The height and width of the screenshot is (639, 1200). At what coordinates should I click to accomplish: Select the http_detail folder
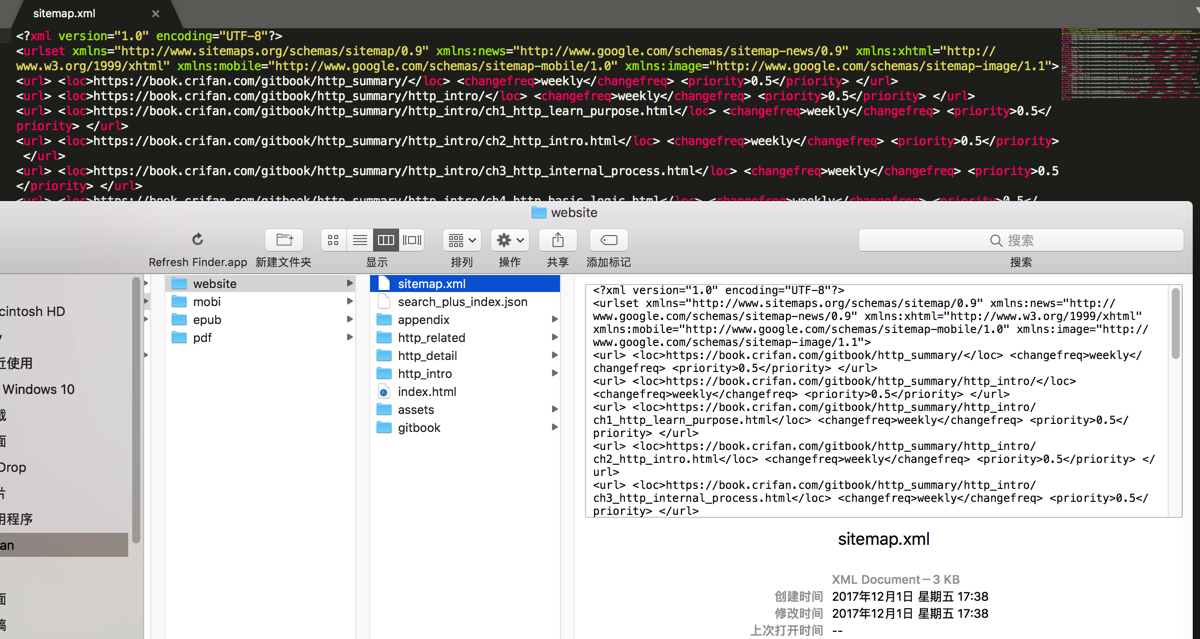click(465, 356)
